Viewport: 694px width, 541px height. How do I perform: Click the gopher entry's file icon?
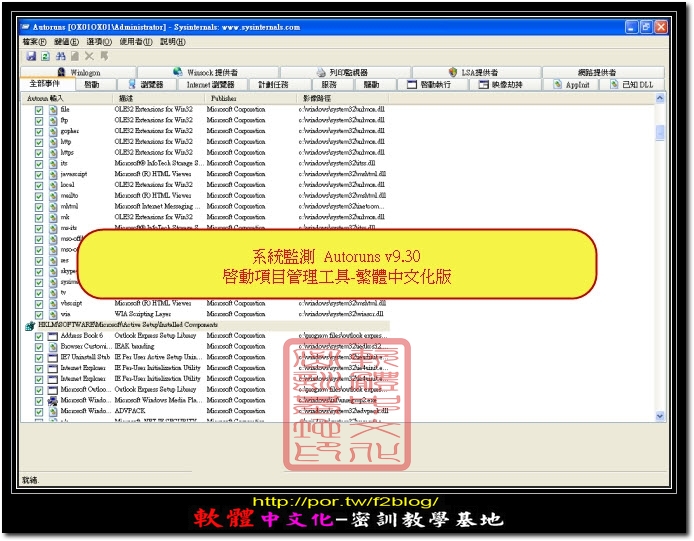point(52,130)
